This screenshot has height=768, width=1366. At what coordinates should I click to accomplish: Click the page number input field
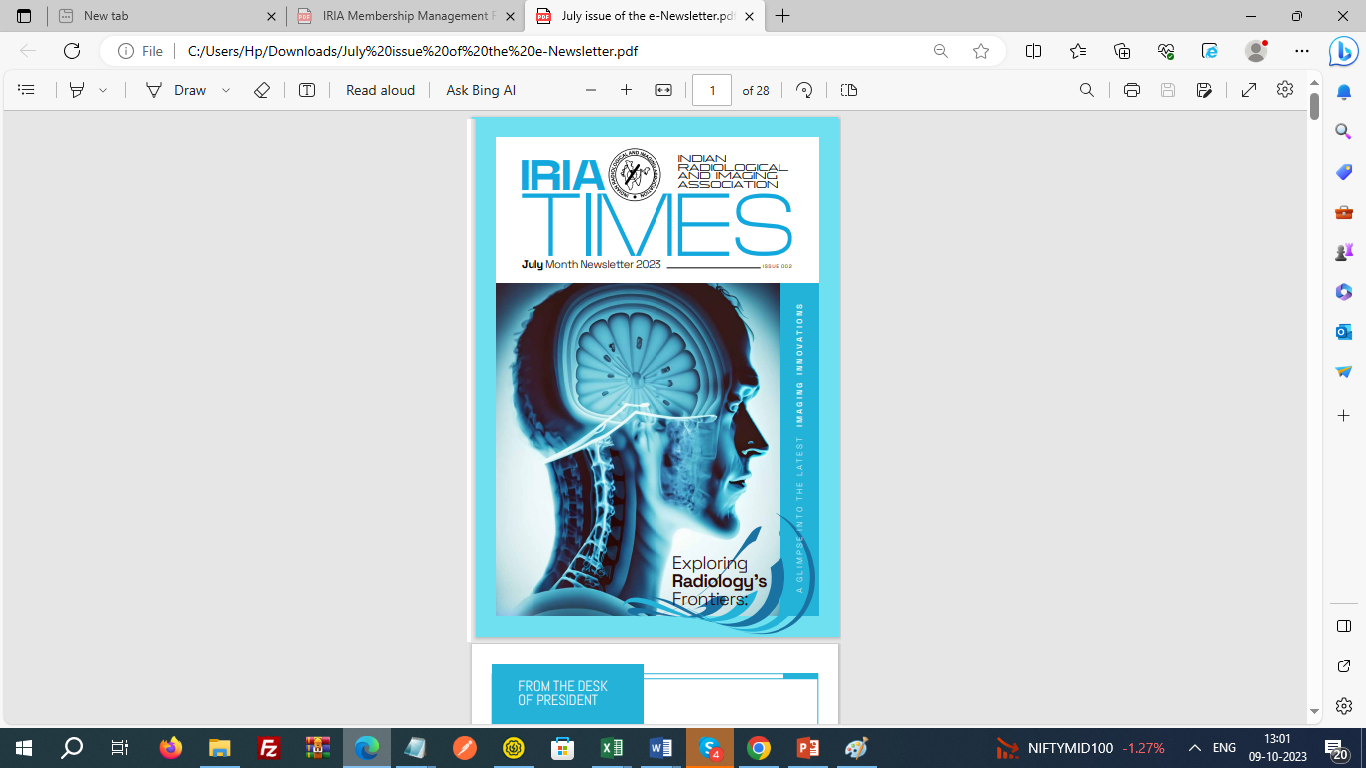coord(712,90)
